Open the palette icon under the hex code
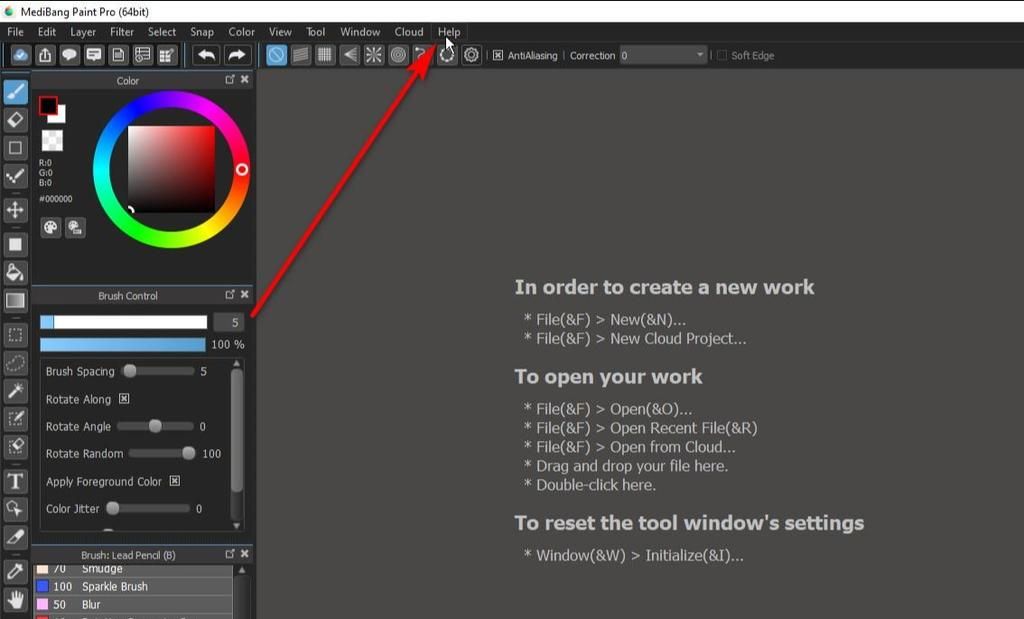Screen dimensions: 1024x619 pyautogui.click(x=50, y=227)
